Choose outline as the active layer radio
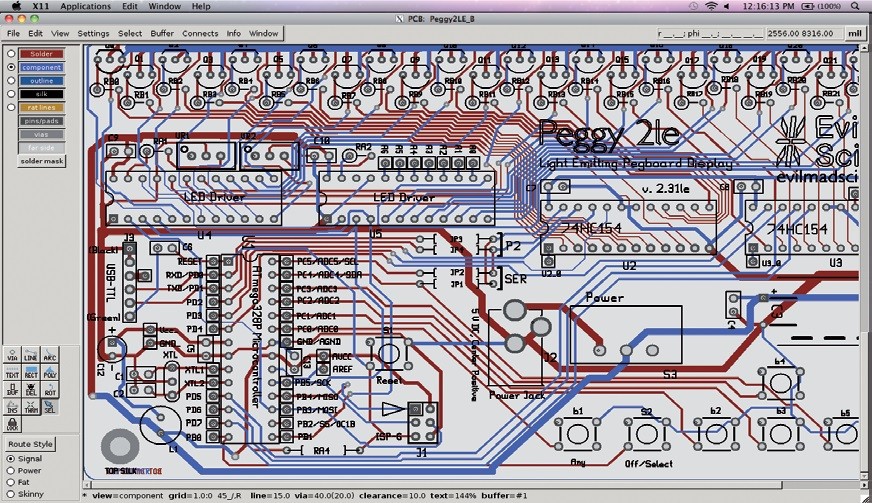The image size is (872, 503). pos(11,81)
